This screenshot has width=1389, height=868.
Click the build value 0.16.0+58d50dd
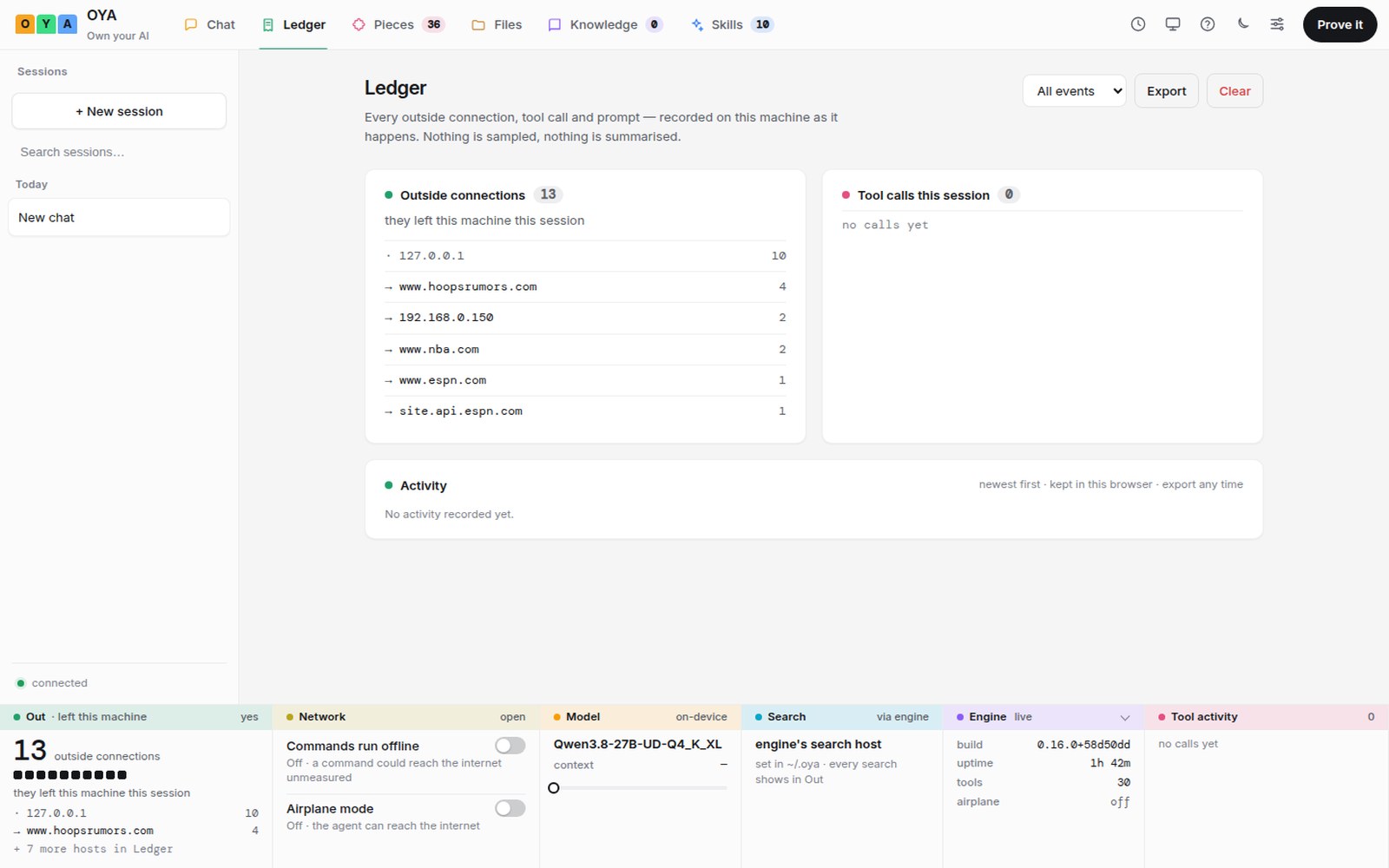point(1083,745)
